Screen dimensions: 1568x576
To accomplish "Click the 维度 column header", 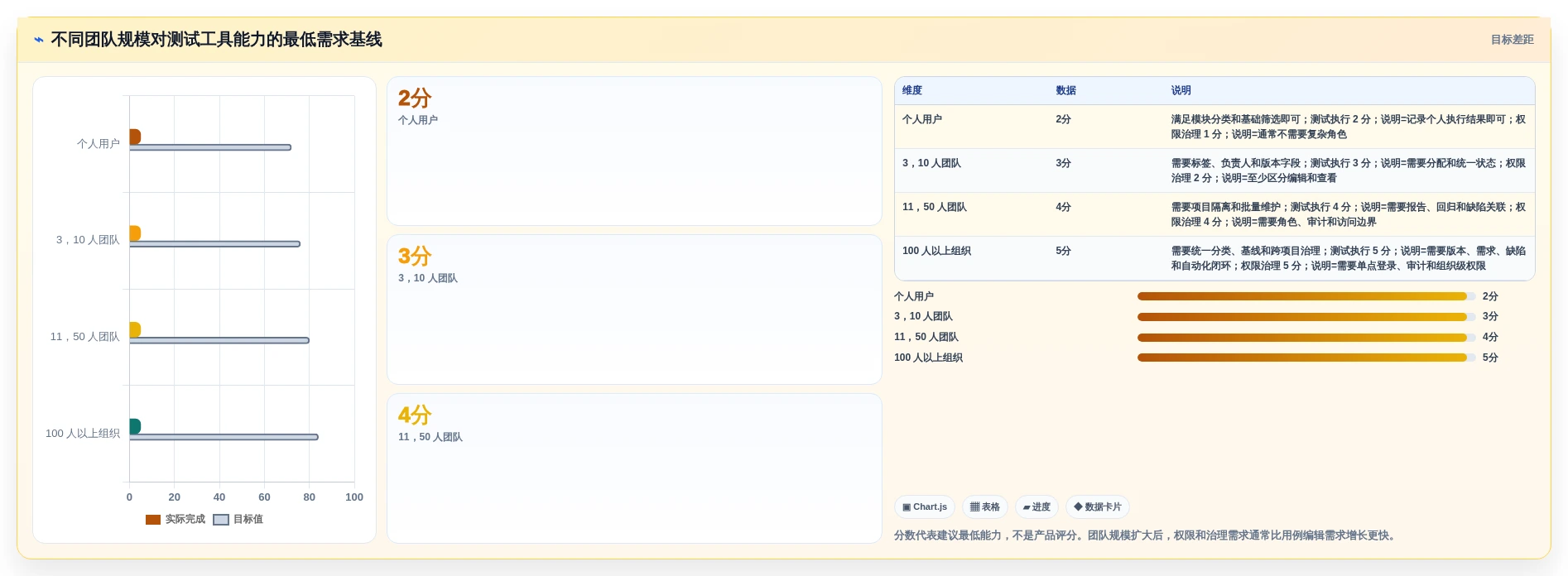I will click(912, 91).
